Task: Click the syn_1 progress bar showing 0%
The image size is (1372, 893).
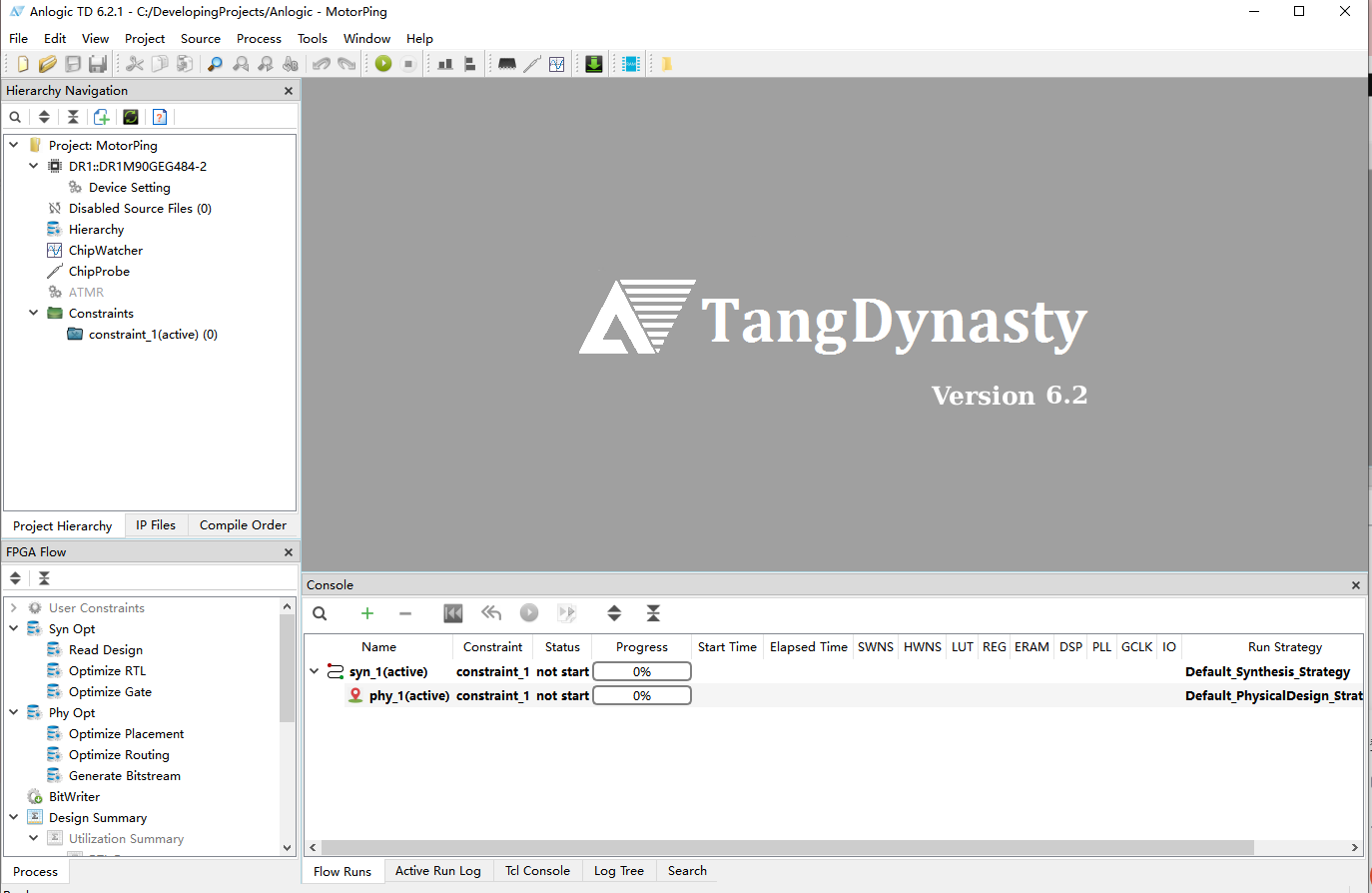Action: click(x=642, y=671)
